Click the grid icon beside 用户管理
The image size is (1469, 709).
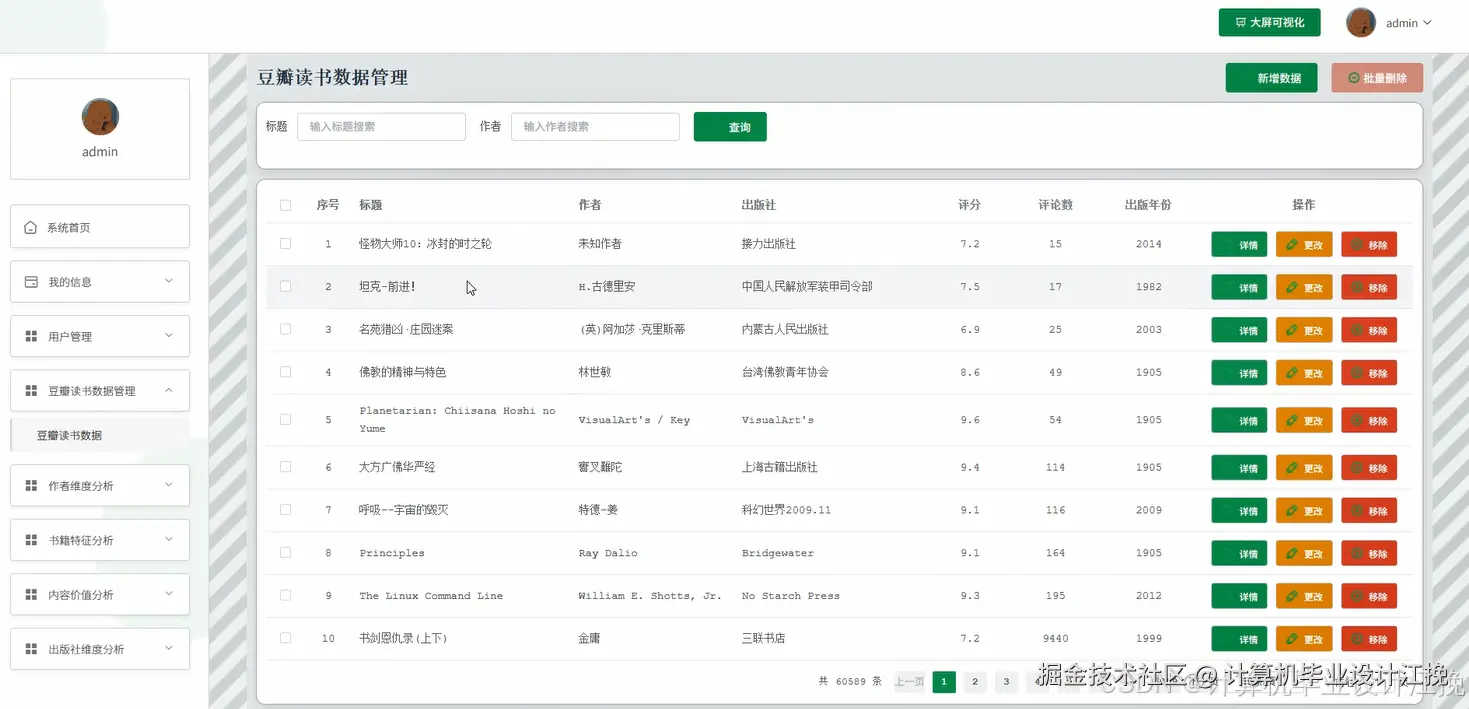coord(31,336)
